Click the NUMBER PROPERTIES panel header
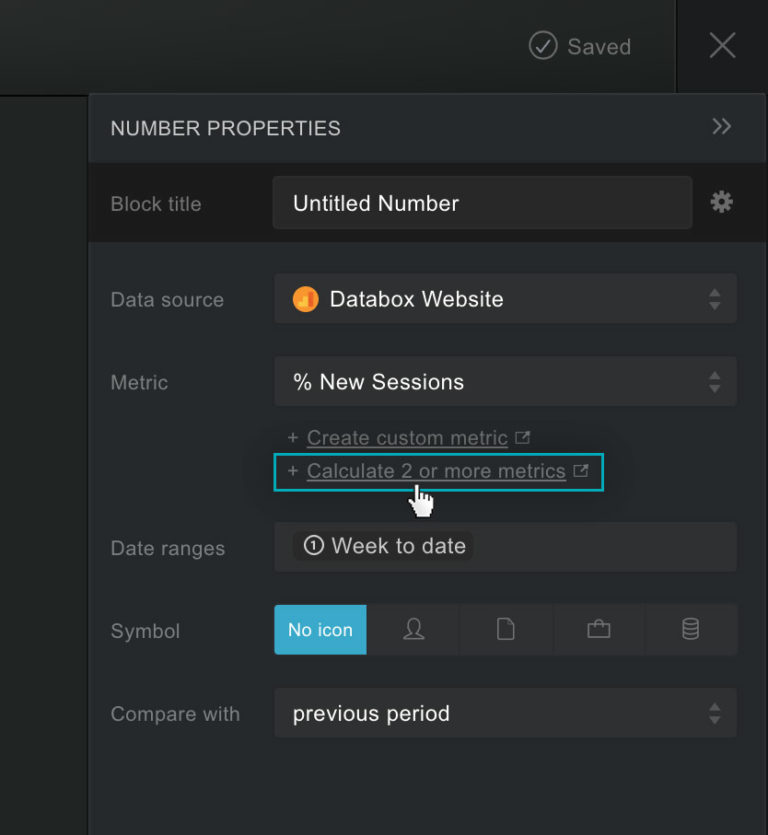The image size is (768, 835). click(x=225, y=128)
